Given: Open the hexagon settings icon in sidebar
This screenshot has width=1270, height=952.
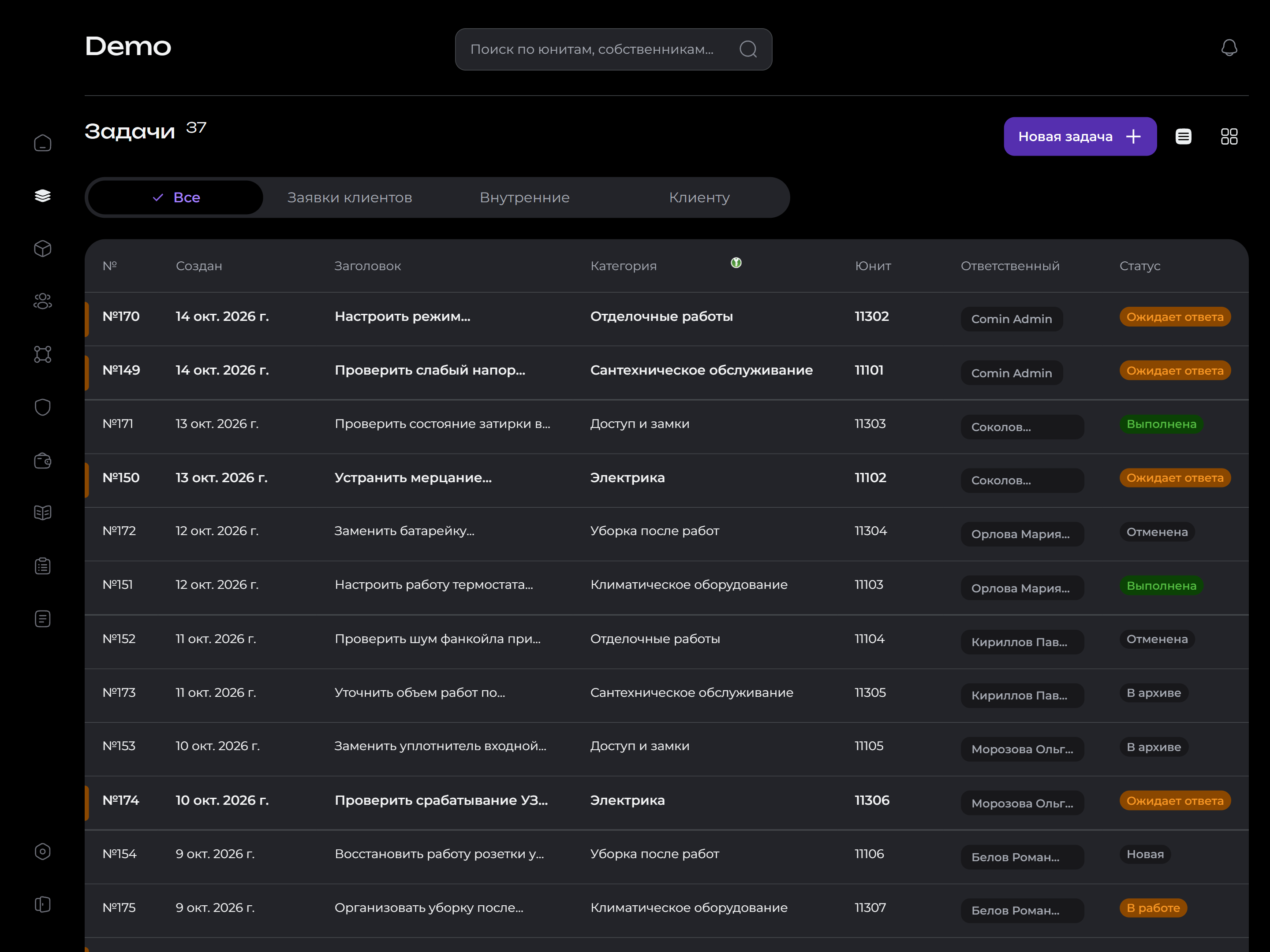Looking at the screenshot, I should 42,852.
